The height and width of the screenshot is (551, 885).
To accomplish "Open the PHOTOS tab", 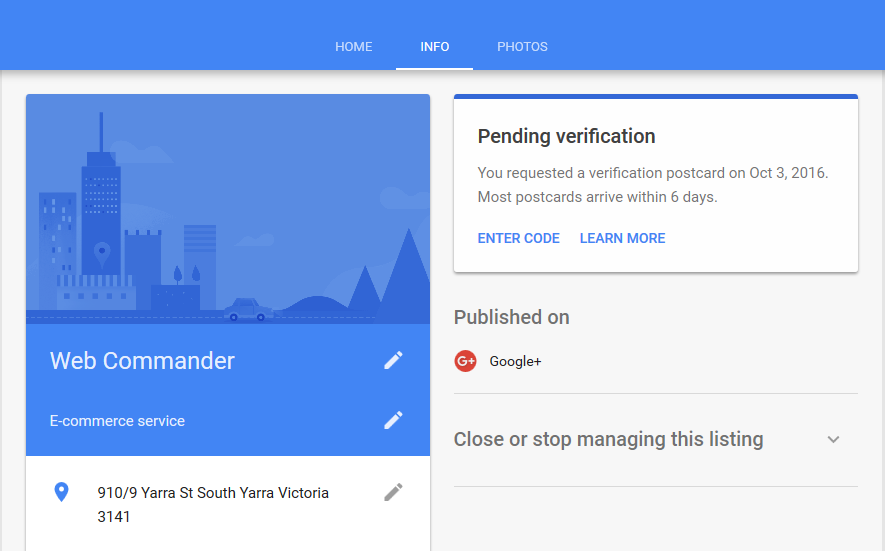I will [522, 47].
